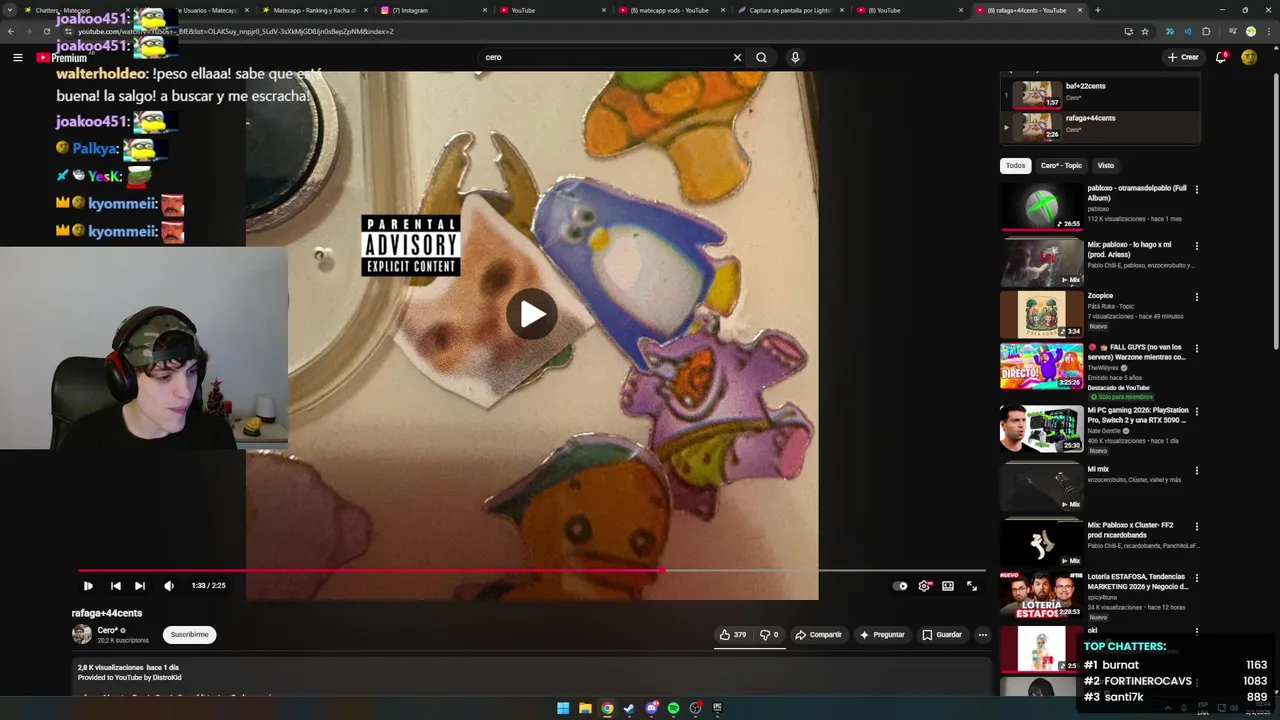Switch to Matecapp - Ranking y Racha tab
This screenshot has height=720, width=1280.
click(315, 10)
